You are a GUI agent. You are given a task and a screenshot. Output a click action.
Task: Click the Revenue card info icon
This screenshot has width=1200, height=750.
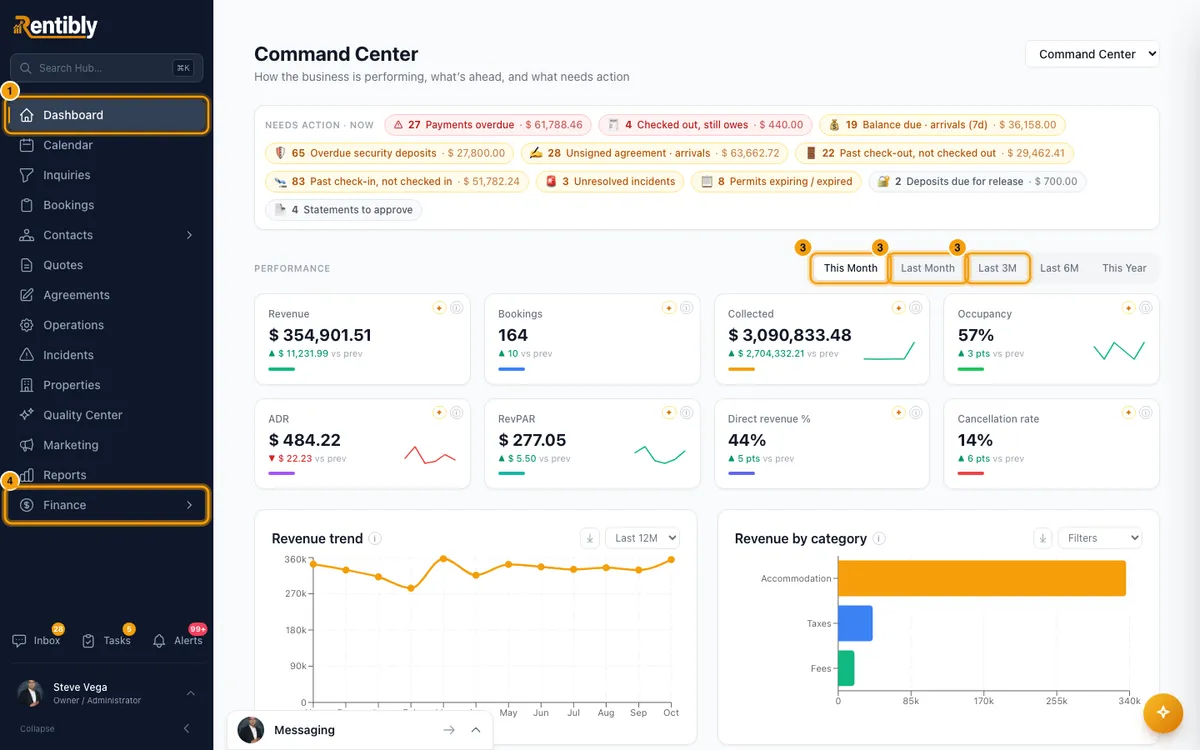[456, 308]
